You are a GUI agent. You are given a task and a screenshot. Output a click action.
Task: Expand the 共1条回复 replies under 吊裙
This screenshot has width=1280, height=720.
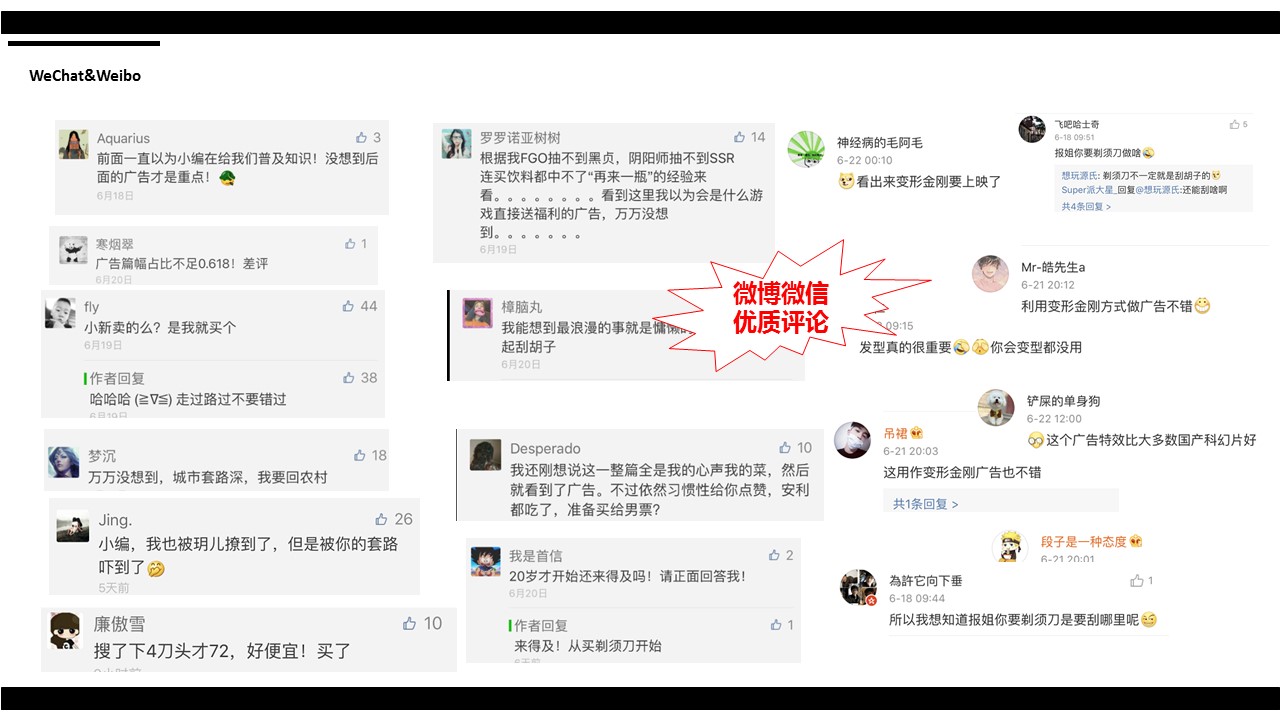pos(925,504)
